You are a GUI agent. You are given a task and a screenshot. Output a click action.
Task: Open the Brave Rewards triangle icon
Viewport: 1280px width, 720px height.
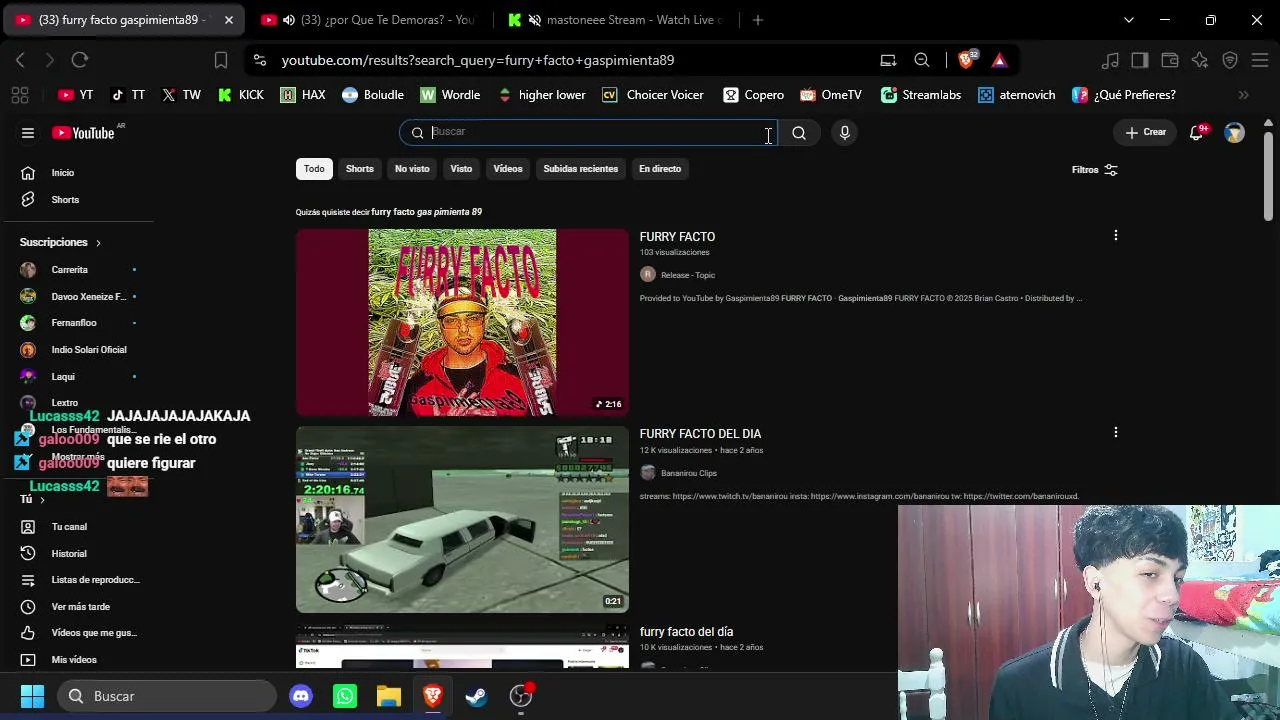coord(999,60)
